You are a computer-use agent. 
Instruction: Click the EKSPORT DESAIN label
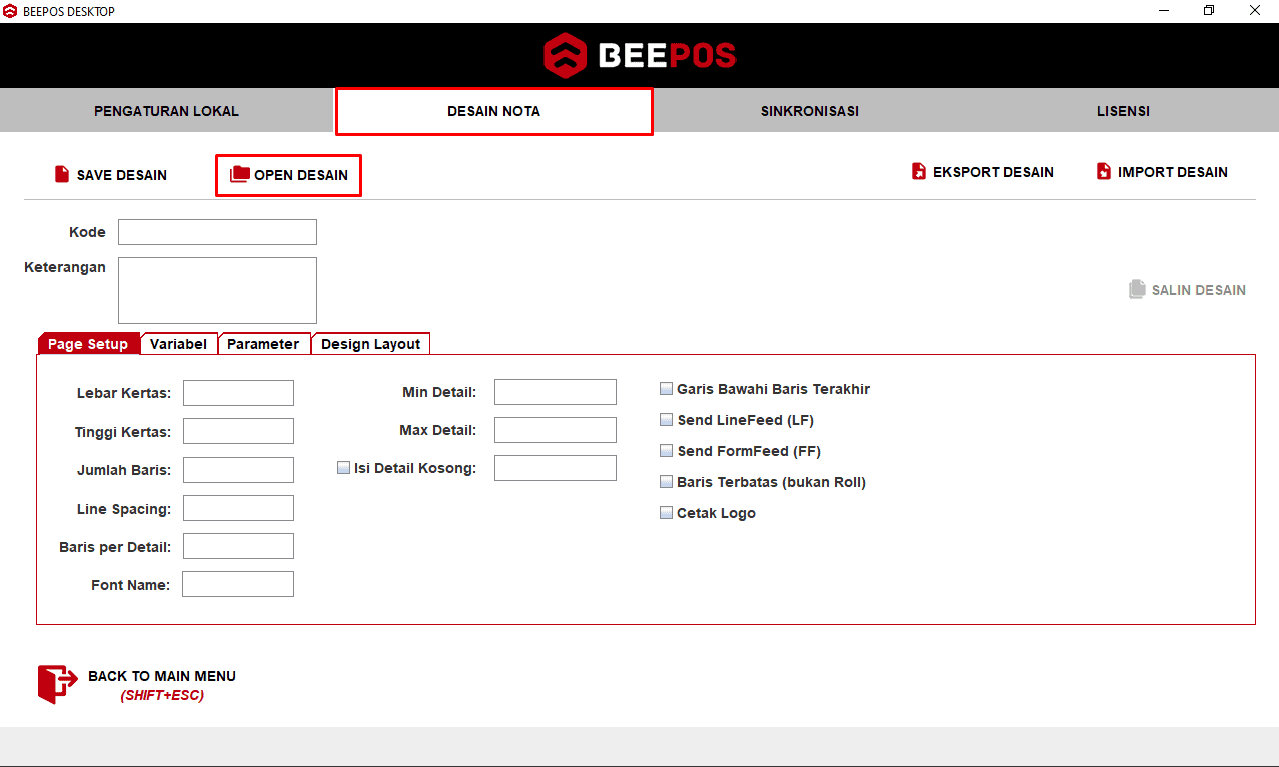click(993, 172)
